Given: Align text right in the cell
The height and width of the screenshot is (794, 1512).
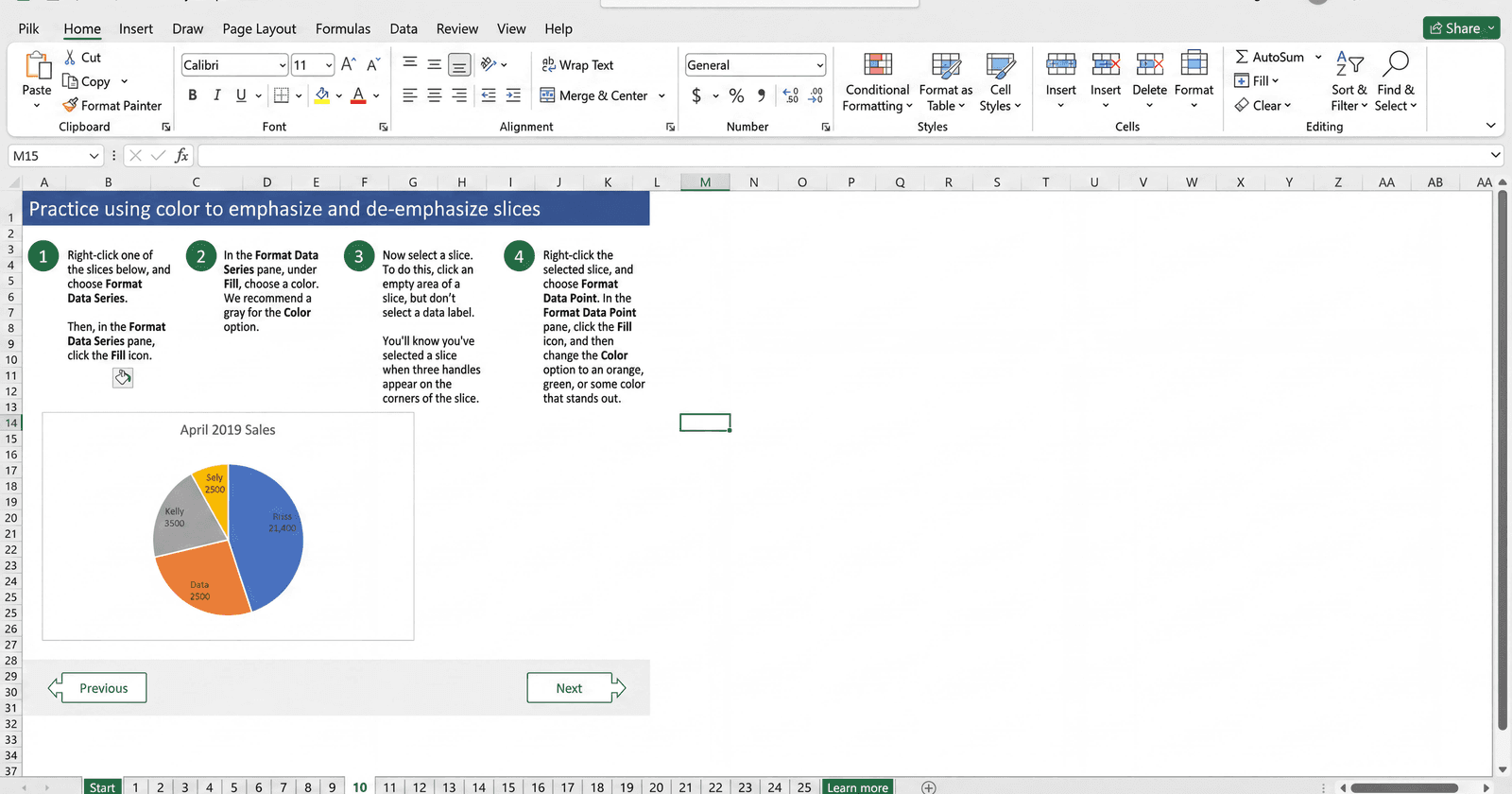Looking at the screenshot, I should pyautogui.click(x=459, y=95).
